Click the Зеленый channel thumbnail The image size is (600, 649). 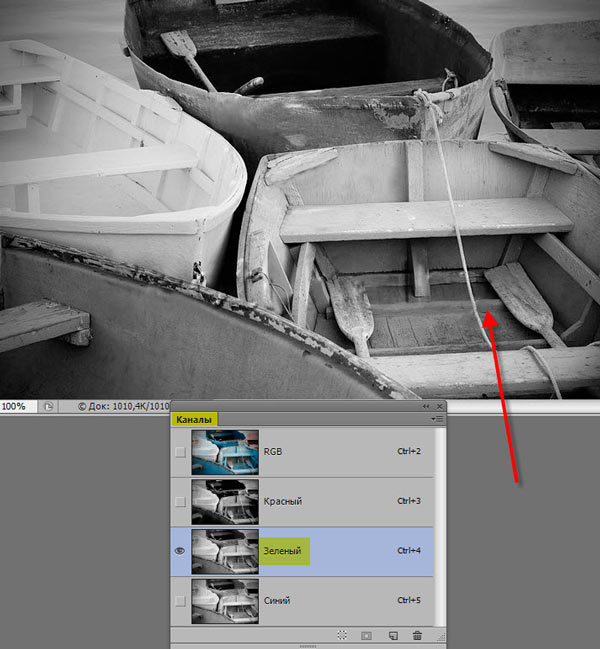pos(225,551)
